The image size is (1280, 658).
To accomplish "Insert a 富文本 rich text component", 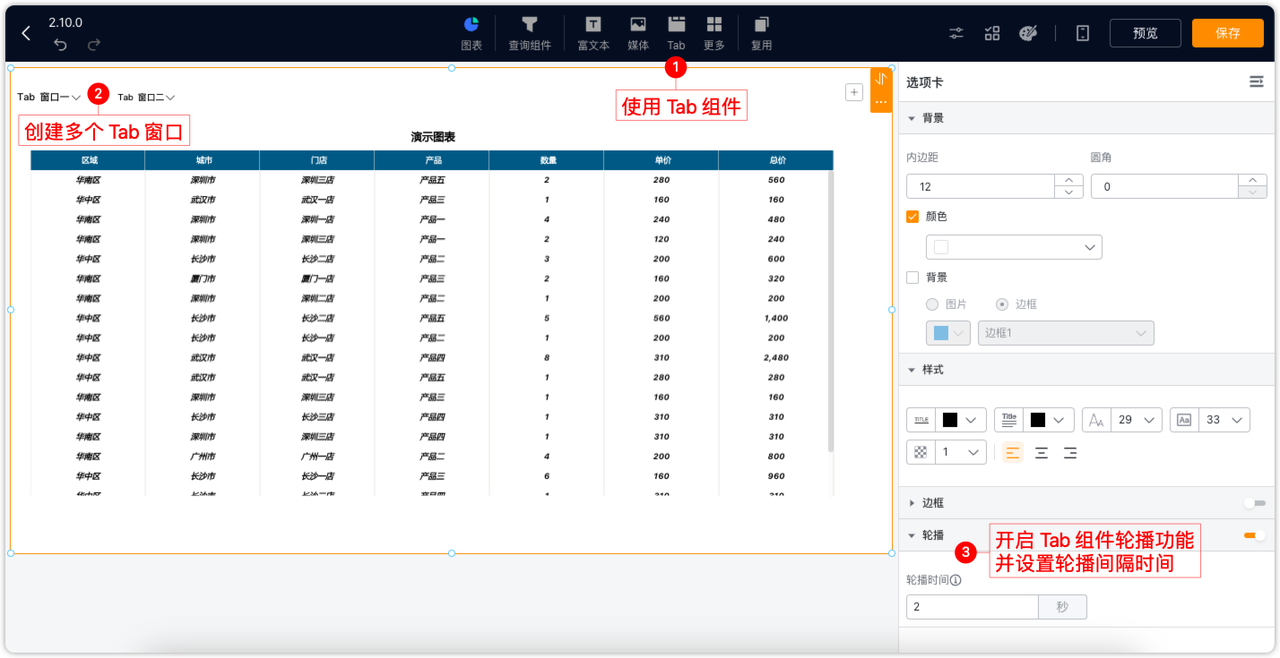I will (x=592, y=30).
